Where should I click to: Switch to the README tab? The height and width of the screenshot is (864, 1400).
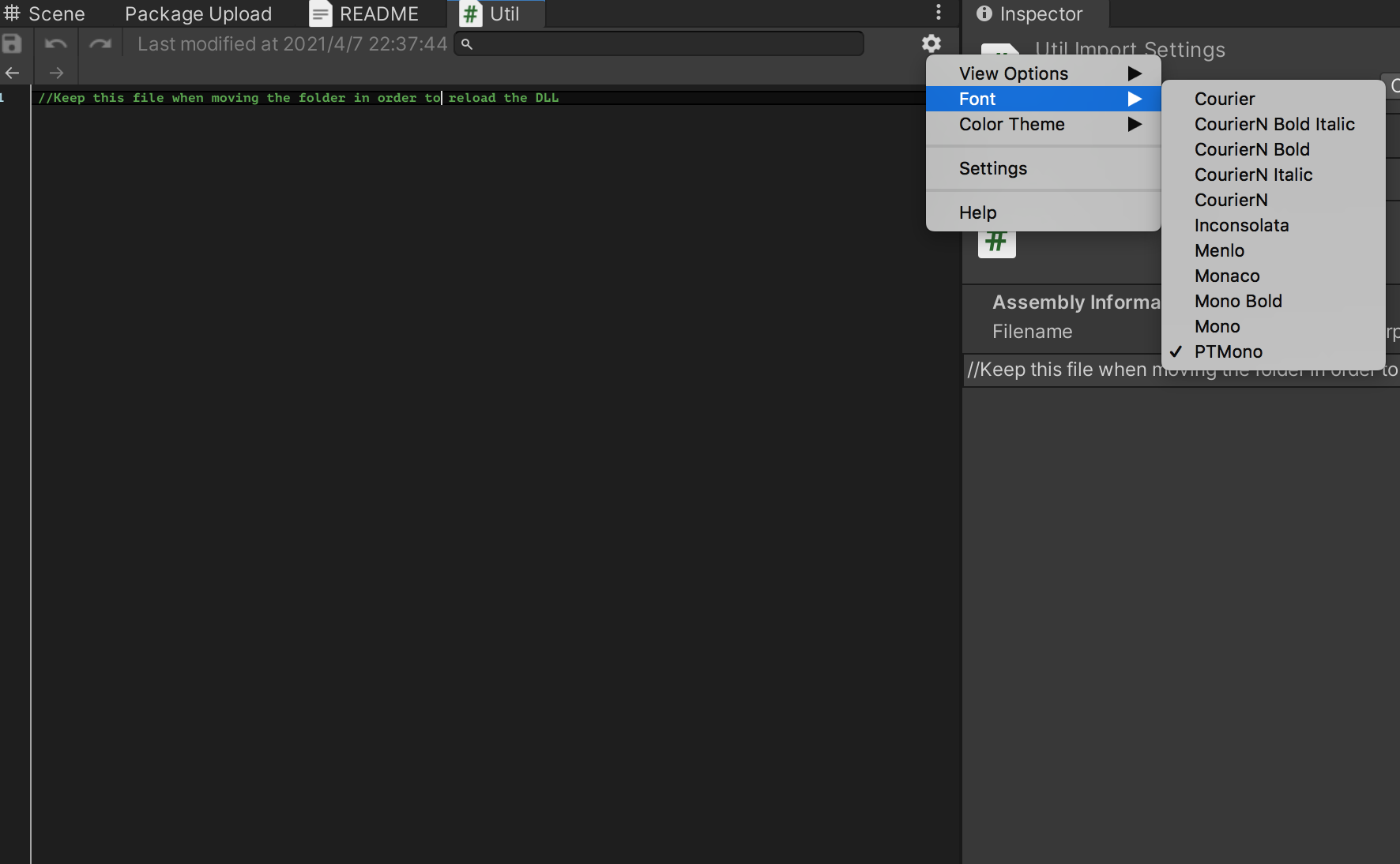click(378, 13)
